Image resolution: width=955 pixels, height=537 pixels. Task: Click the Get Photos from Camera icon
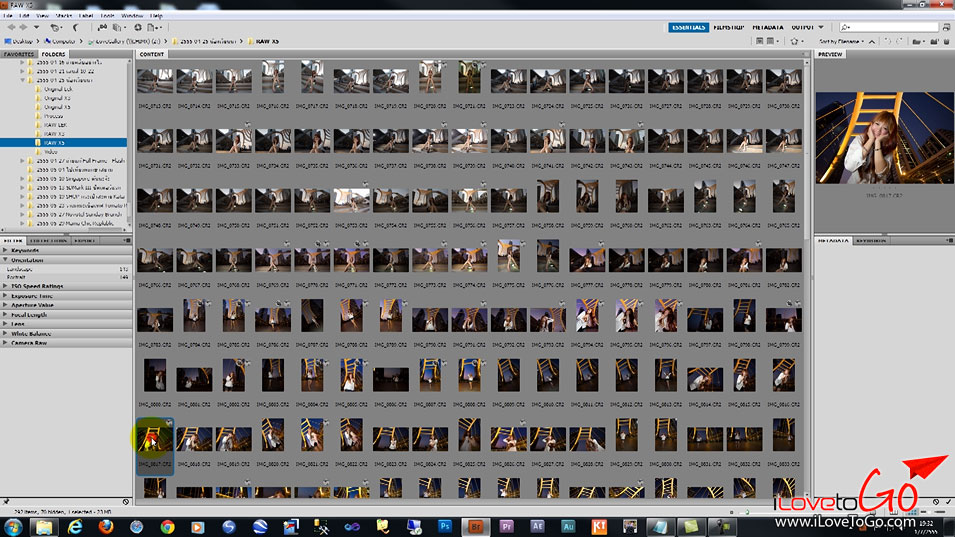102,27
